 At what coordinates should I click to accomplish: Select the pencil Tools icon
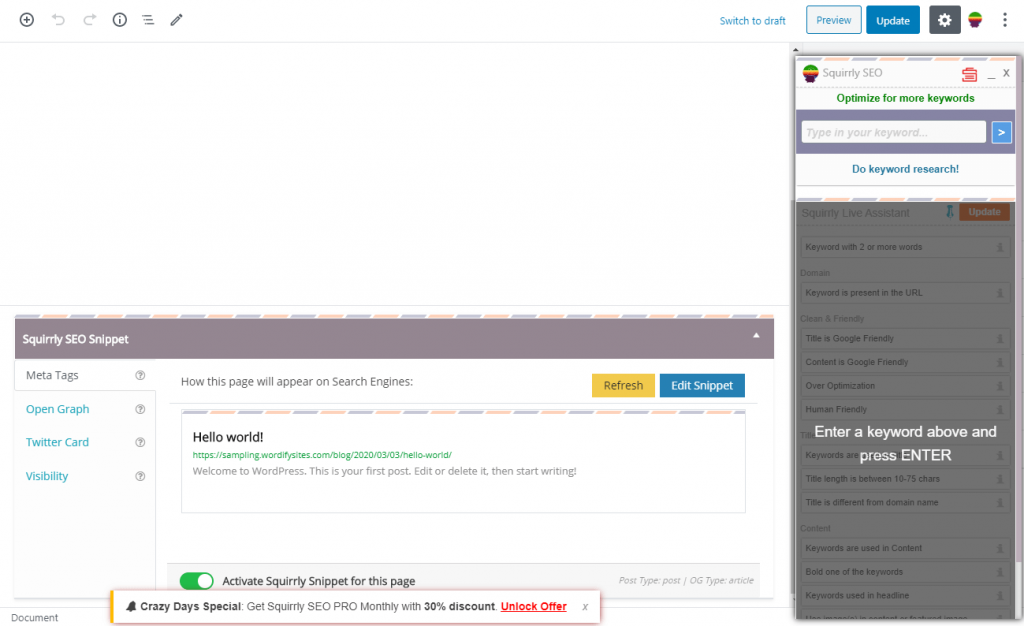pos(176,20)
